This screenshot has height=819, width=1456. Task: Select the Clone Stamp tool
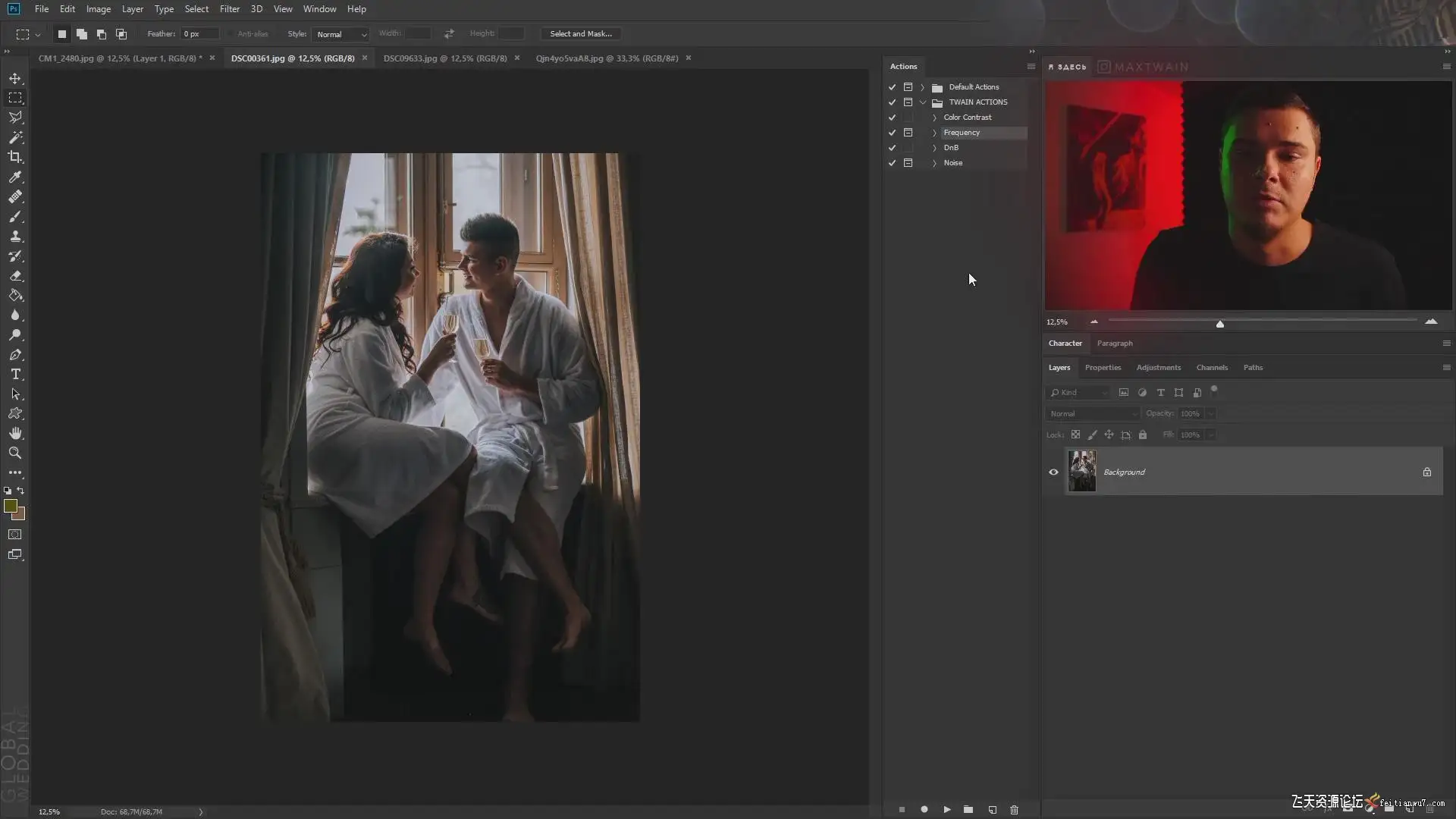[x=15, y=236]
